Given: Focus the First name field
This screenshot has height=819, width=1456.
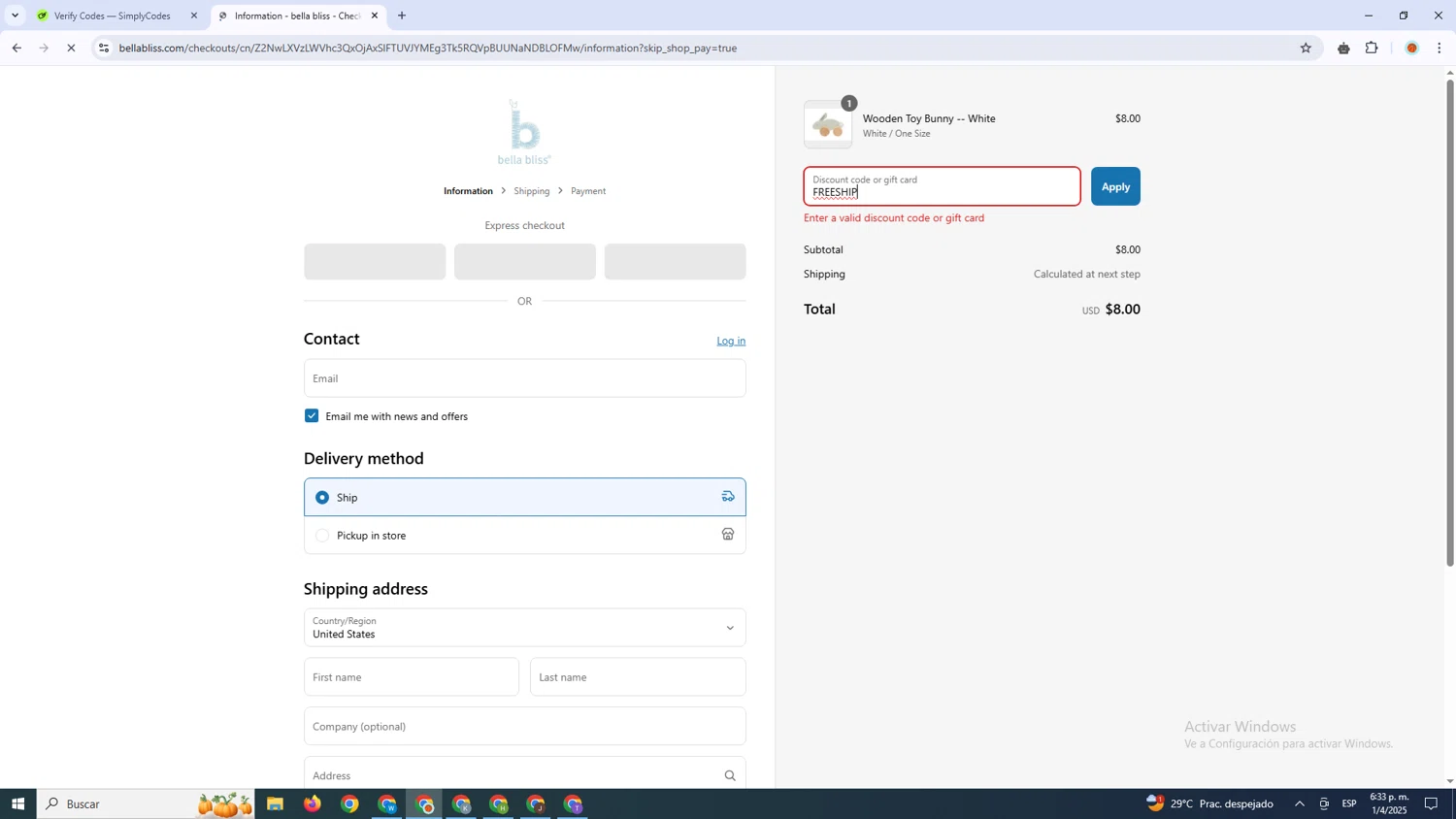Looking at the screenshot, I should tap(412, 677).
